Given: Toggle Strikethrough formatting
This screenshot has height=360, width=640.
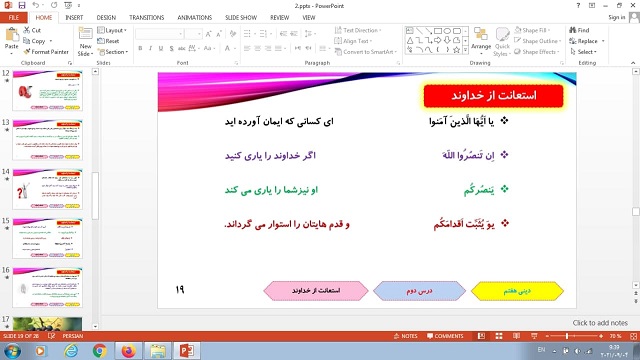Looking at the screenshot, I should (x=181, y=48).
